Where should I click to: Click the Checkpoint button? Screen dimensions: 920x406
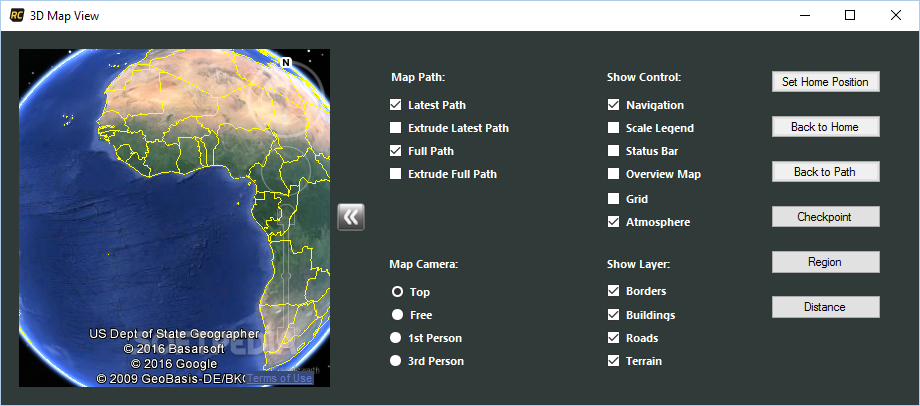[x=826, y=216]
